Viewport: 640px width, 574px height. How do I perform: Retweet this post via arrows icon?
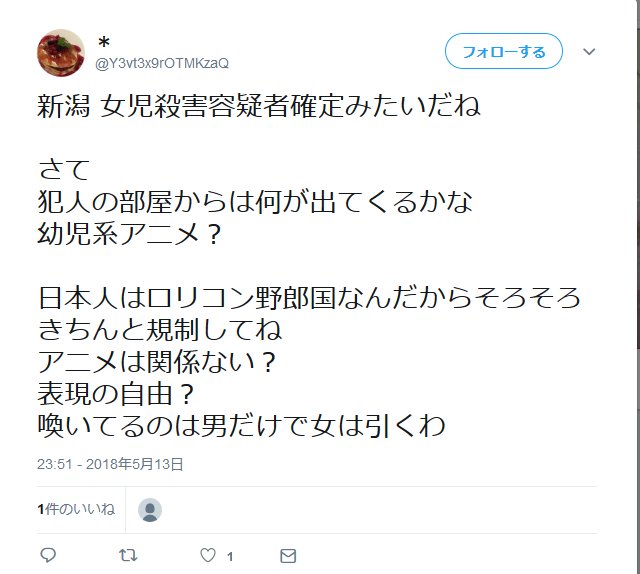point(128,555)
